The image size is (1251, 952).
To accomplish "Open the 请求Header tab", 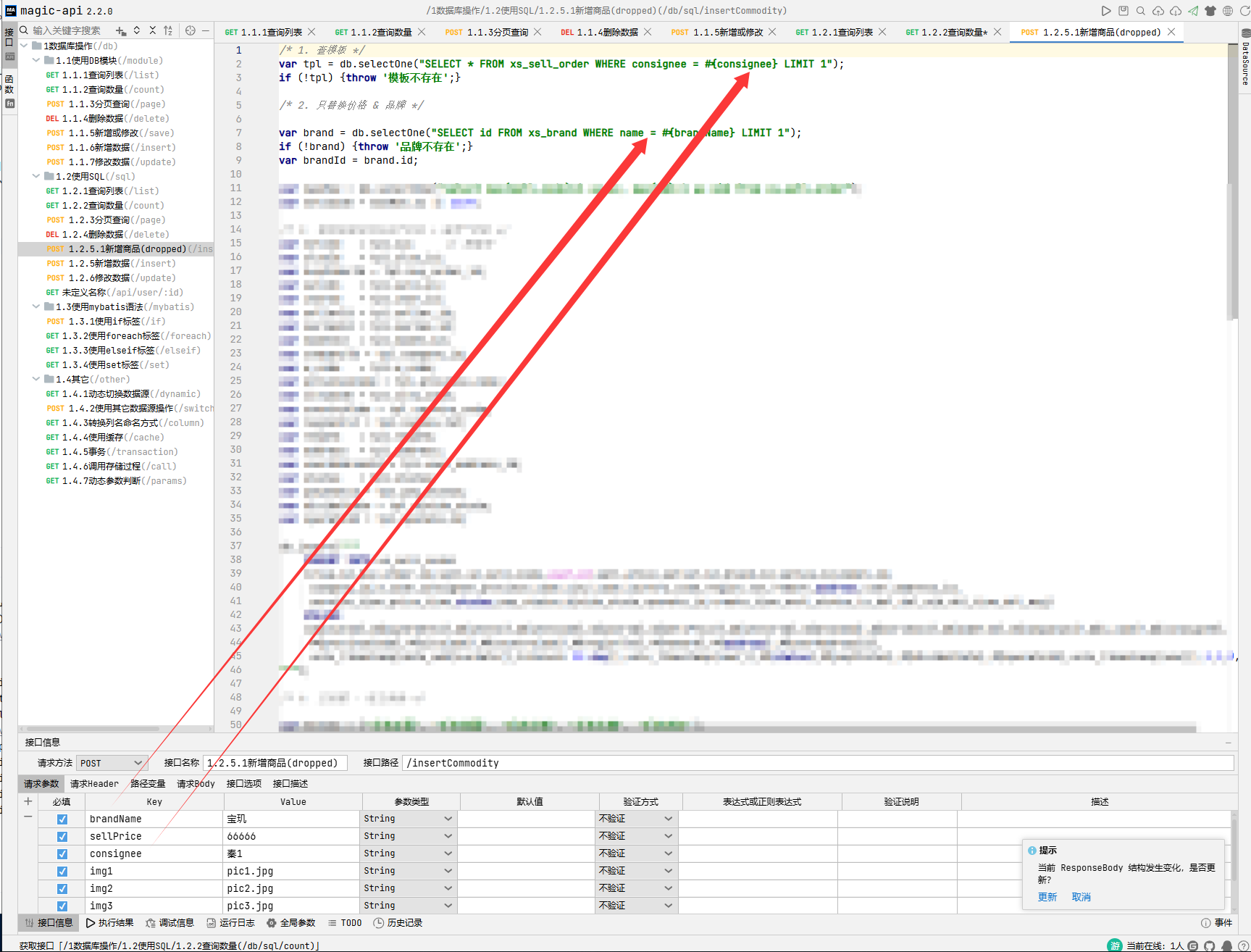I will click(x=94, y=784).
